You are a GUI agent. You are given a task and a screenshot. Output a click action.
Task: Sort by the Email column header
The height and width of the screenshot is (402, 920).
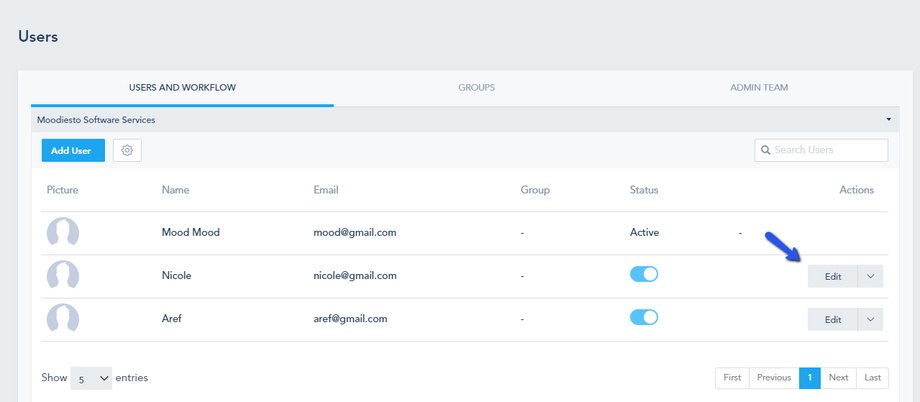[326, 190]
